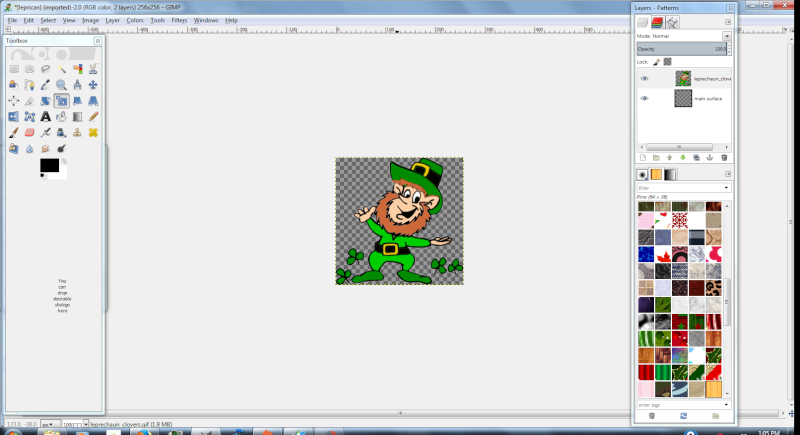Switch to the Channels tab
Screen dimensions: 800x435
(657, 22)
